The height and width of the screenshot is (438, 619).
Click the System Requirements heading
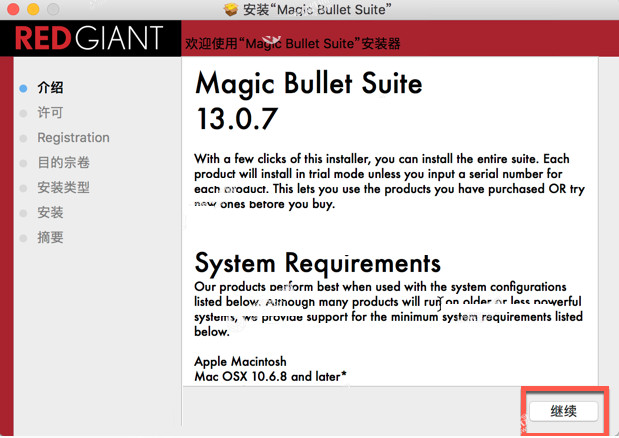point(317,263)
